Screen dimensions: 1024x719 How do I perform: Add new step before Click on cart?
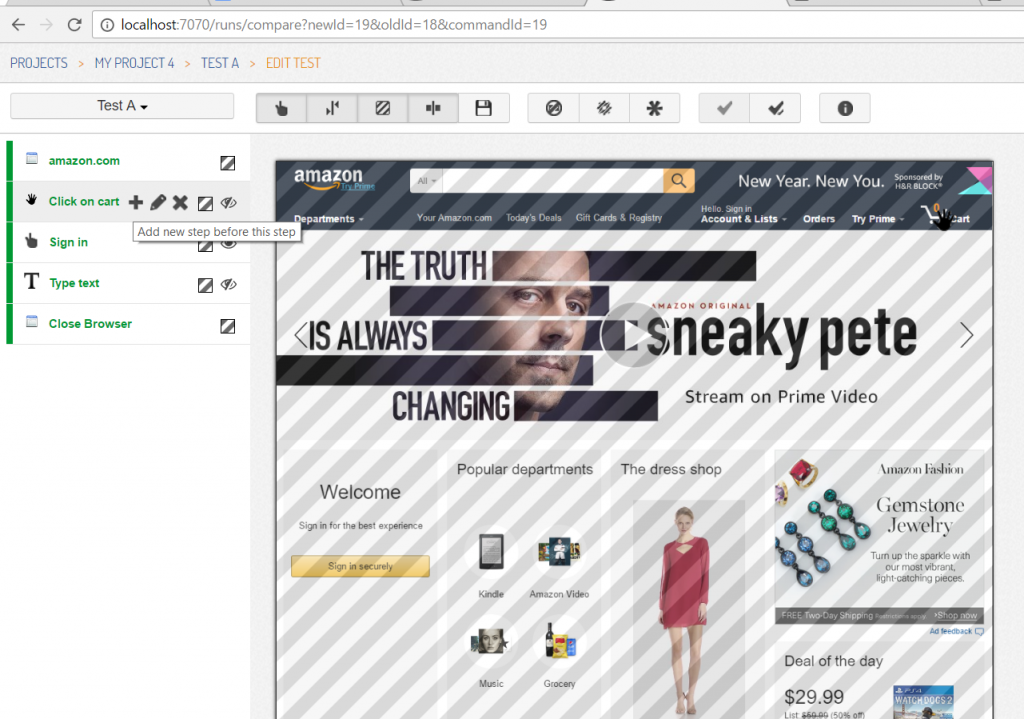136,203
